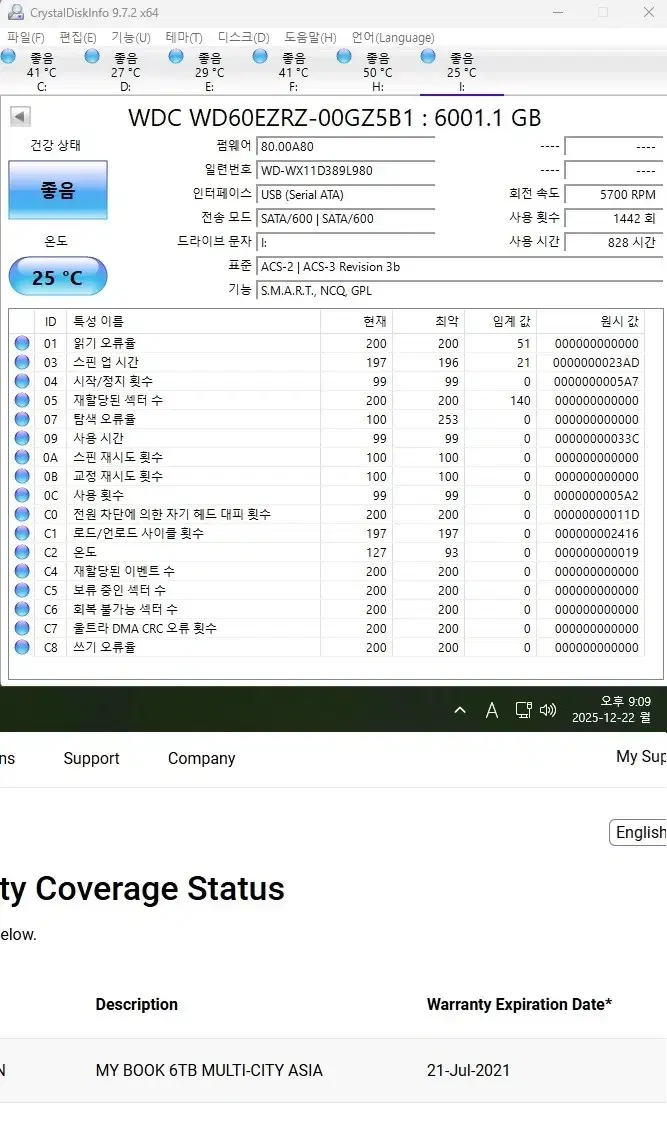The width and height of the screenshot is (667, 1126).
Task: Click the serial number field WD-WX11D389L980
Action: tap(345, 171)
